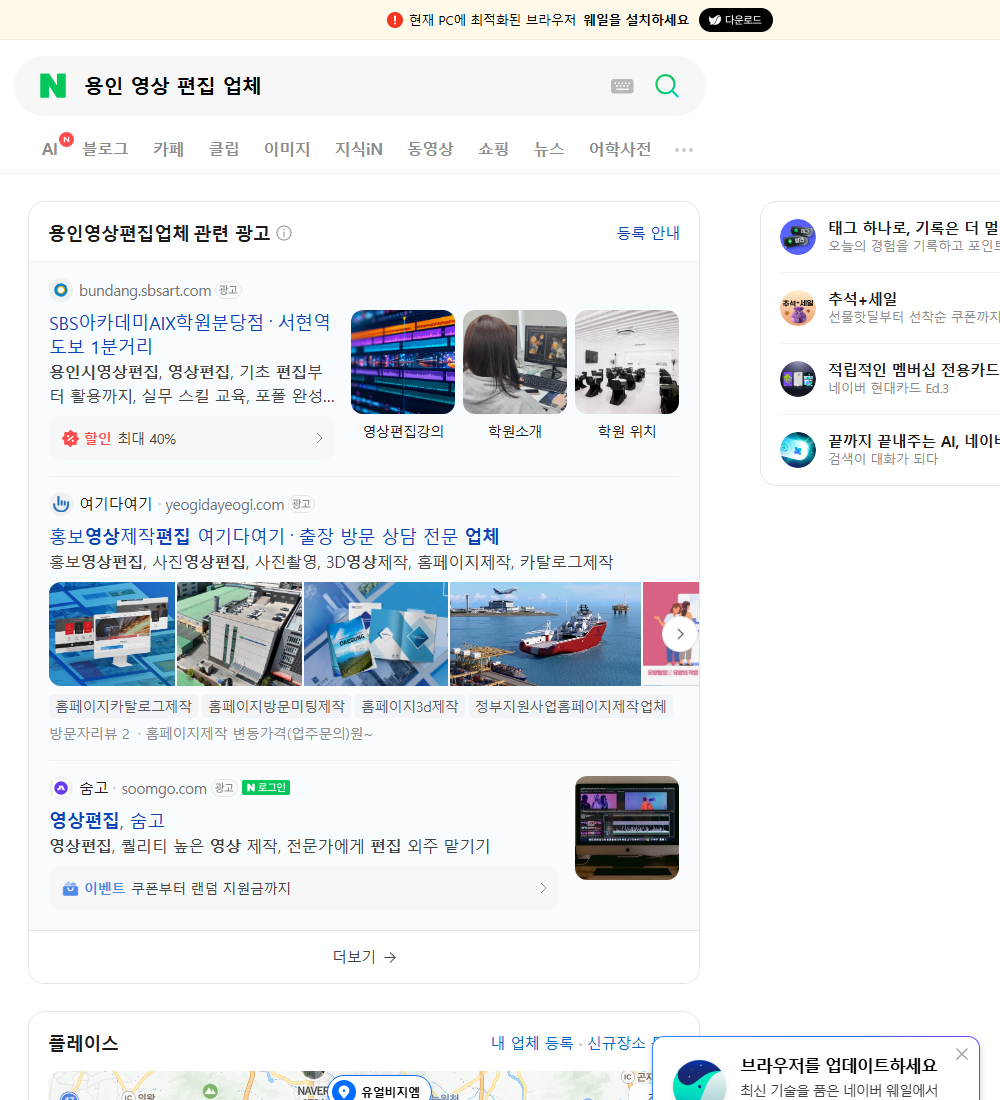The height and width of the screenshot is (1100, 1000).
Task: Open 홍보영상제작편집 여기다여기 ad title
Action: click(274, 537)
